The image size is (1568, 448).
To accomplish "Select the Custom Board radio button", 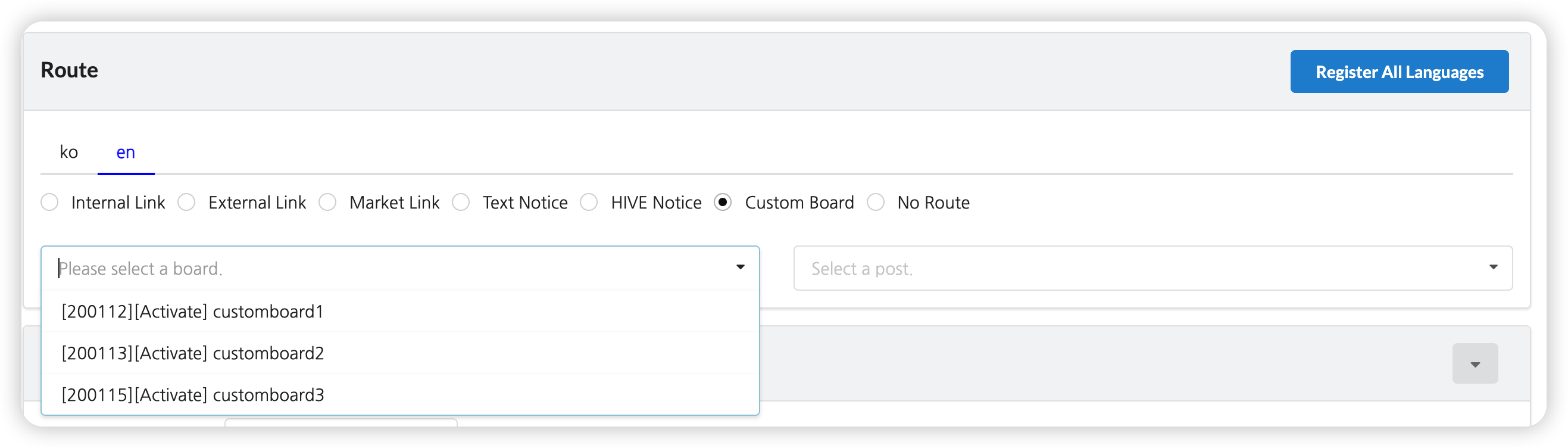I will click(723, 203).
